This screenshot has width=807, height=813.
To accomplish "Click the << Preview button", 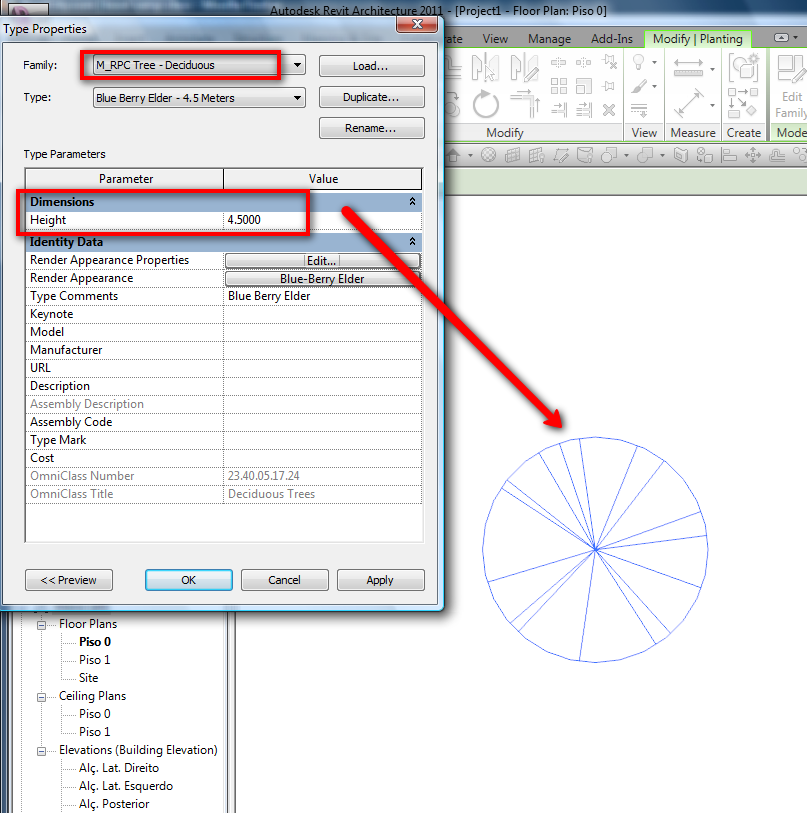I will (x=69, y=580).
